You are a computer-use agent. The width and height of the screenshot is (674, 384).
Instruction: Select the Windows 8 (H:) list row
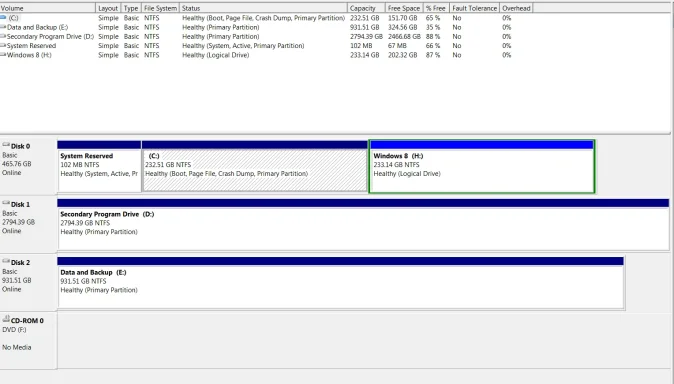click(x=267, y=55)
